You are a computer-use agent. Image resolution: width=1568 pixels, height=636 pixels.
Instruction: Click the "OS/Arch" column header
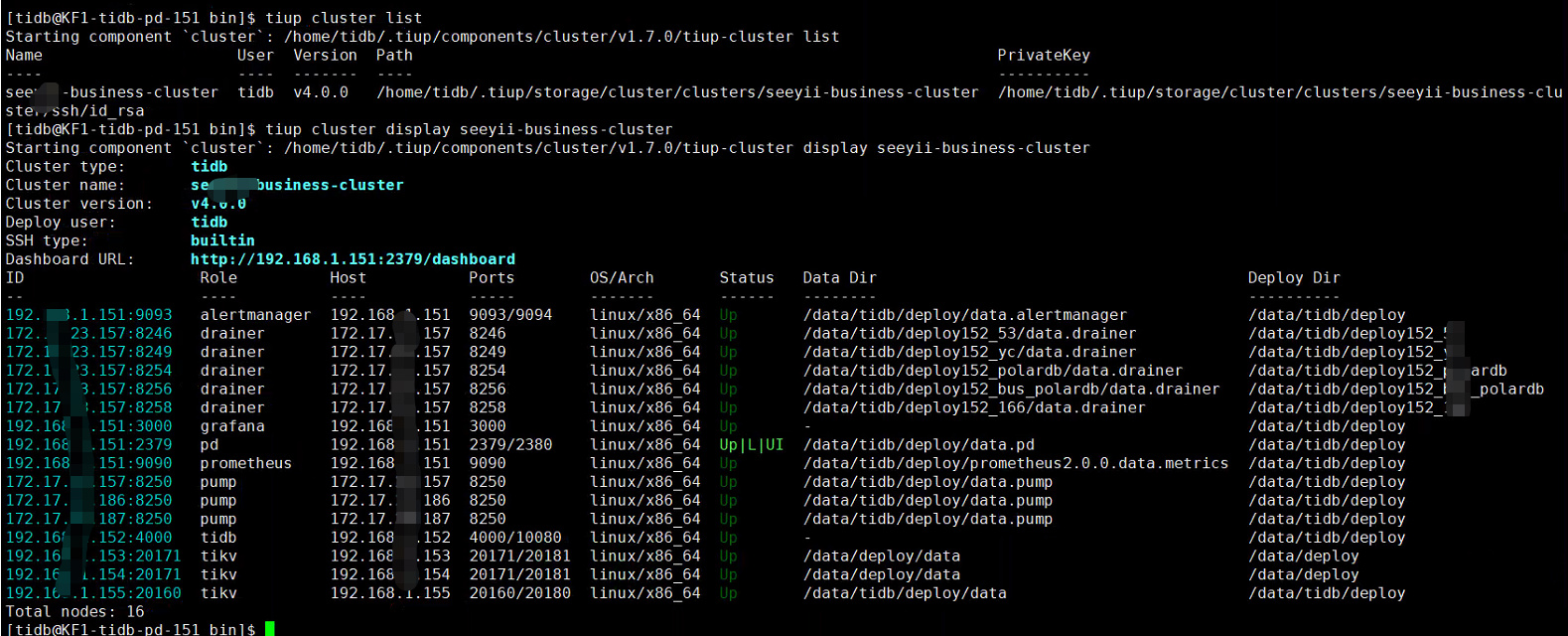622,278
